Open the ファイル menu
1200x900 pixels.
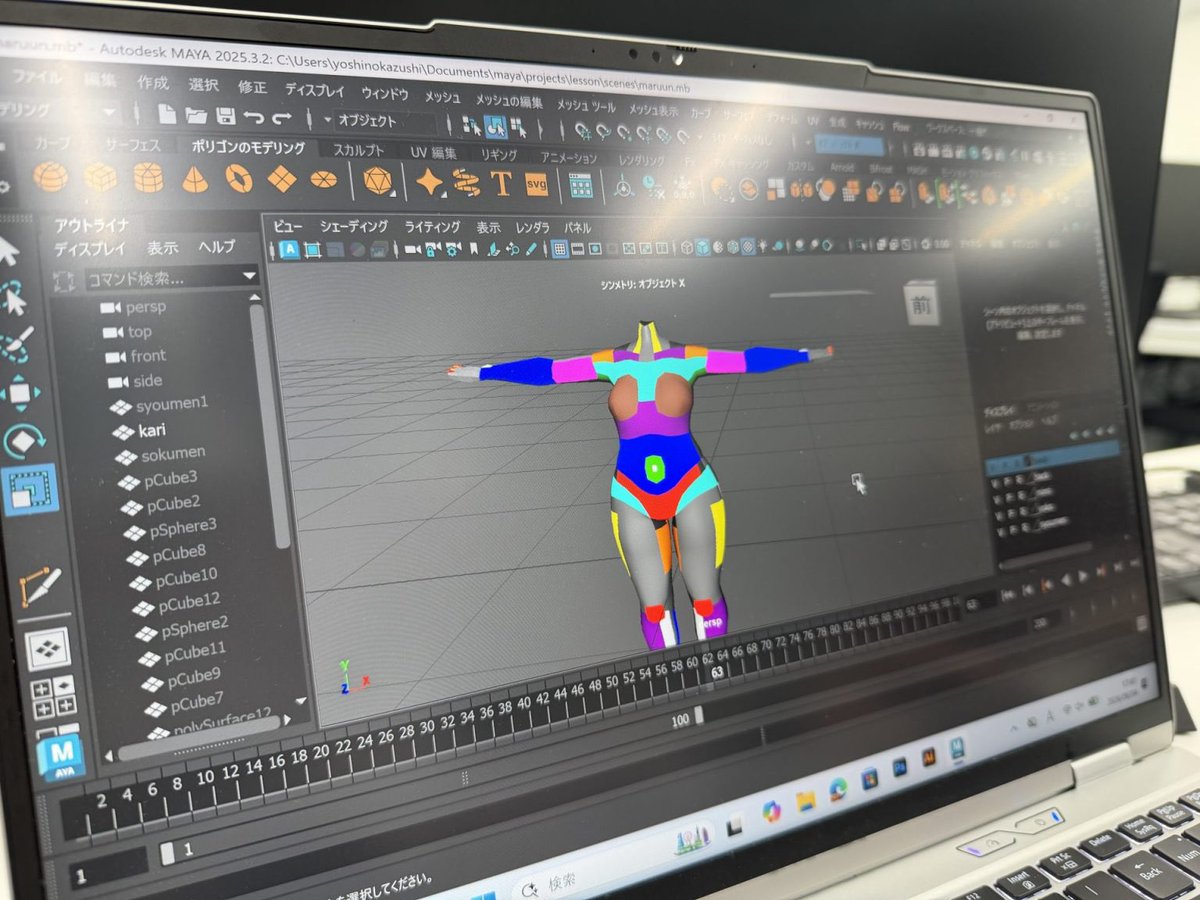point(36,77)
